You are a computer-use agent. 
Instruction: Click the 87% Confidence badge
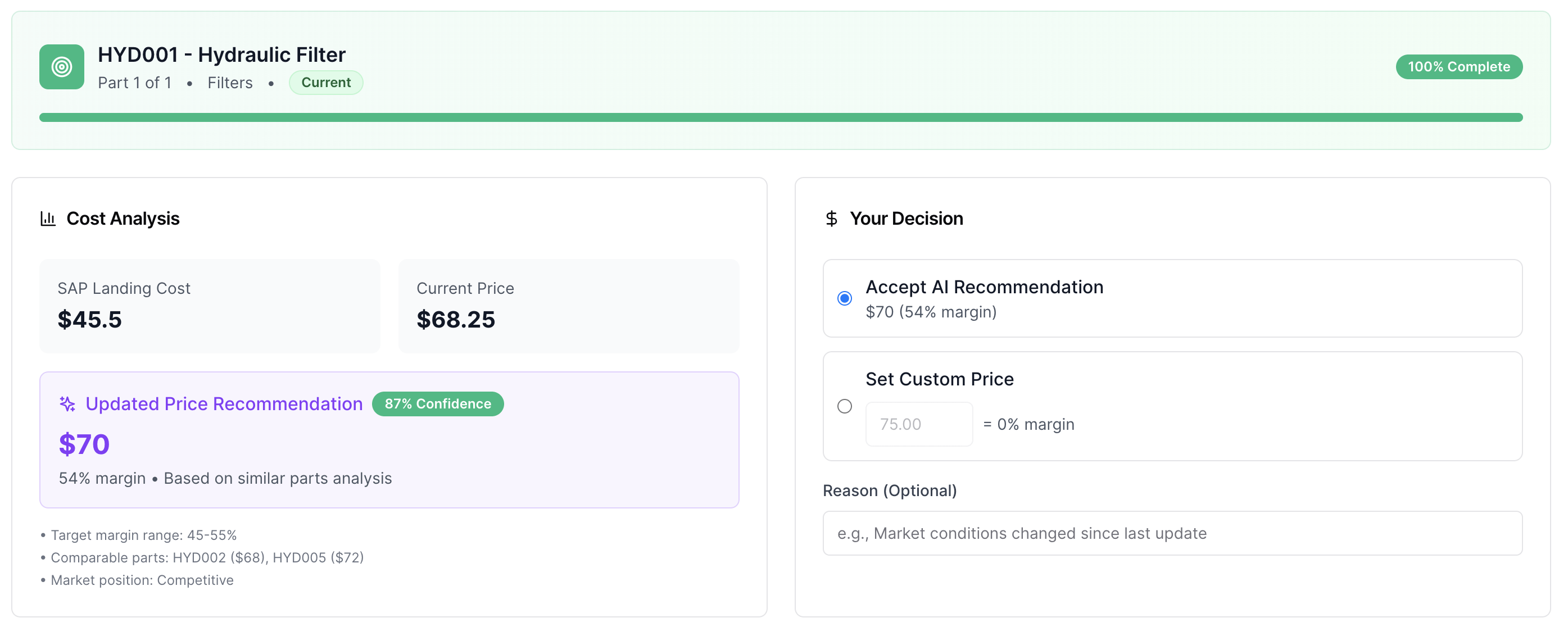pyautogui.click(x=438, y=403)
